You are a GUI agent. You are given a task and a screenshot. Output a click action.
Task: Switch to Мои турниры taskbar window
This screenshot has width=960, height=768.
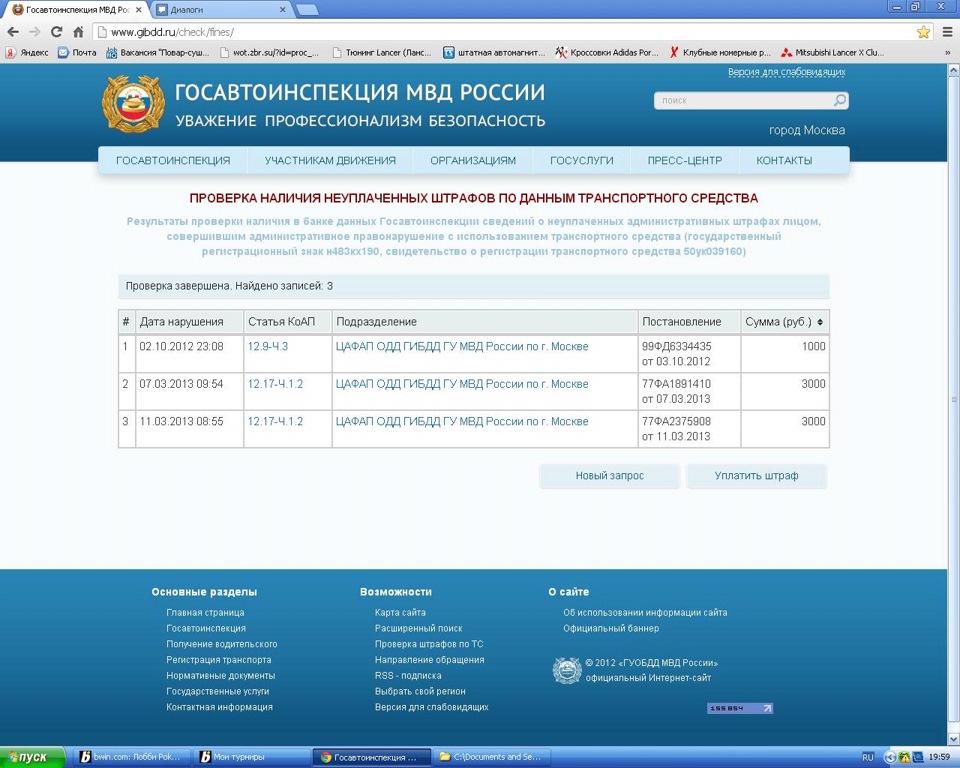pyautogui.click(x=252, y=757)
